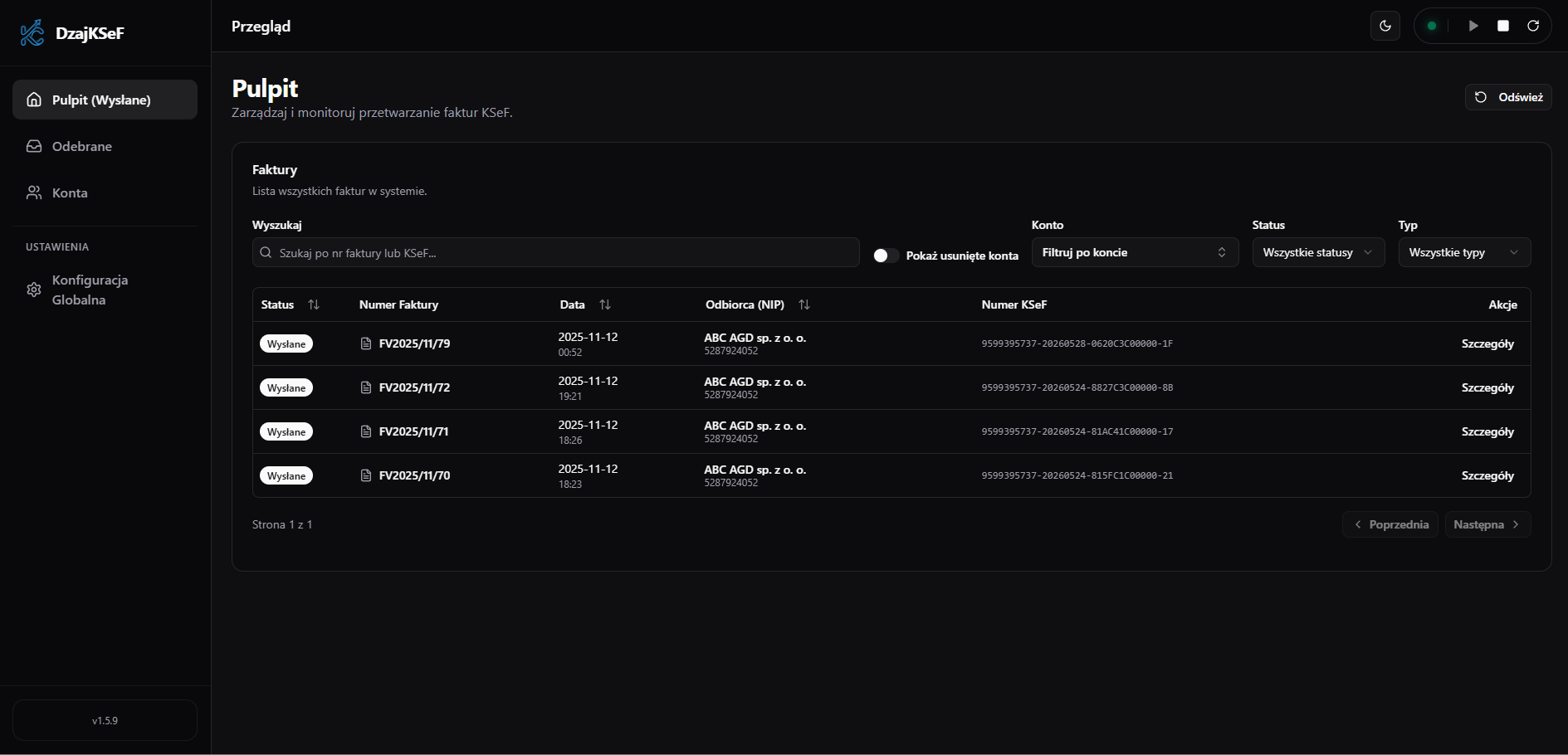Toggle Pokaż usunięte konta switch
Image resolution: width=1568 pixels, height=755 pixels.
pos(887,256)
